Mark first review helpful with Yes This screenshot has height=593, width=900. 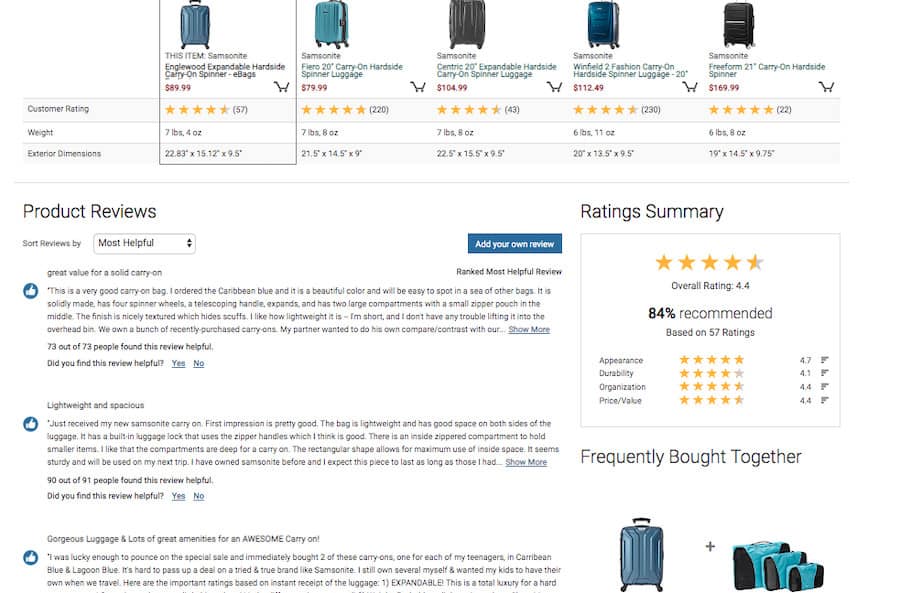point(179,363)
